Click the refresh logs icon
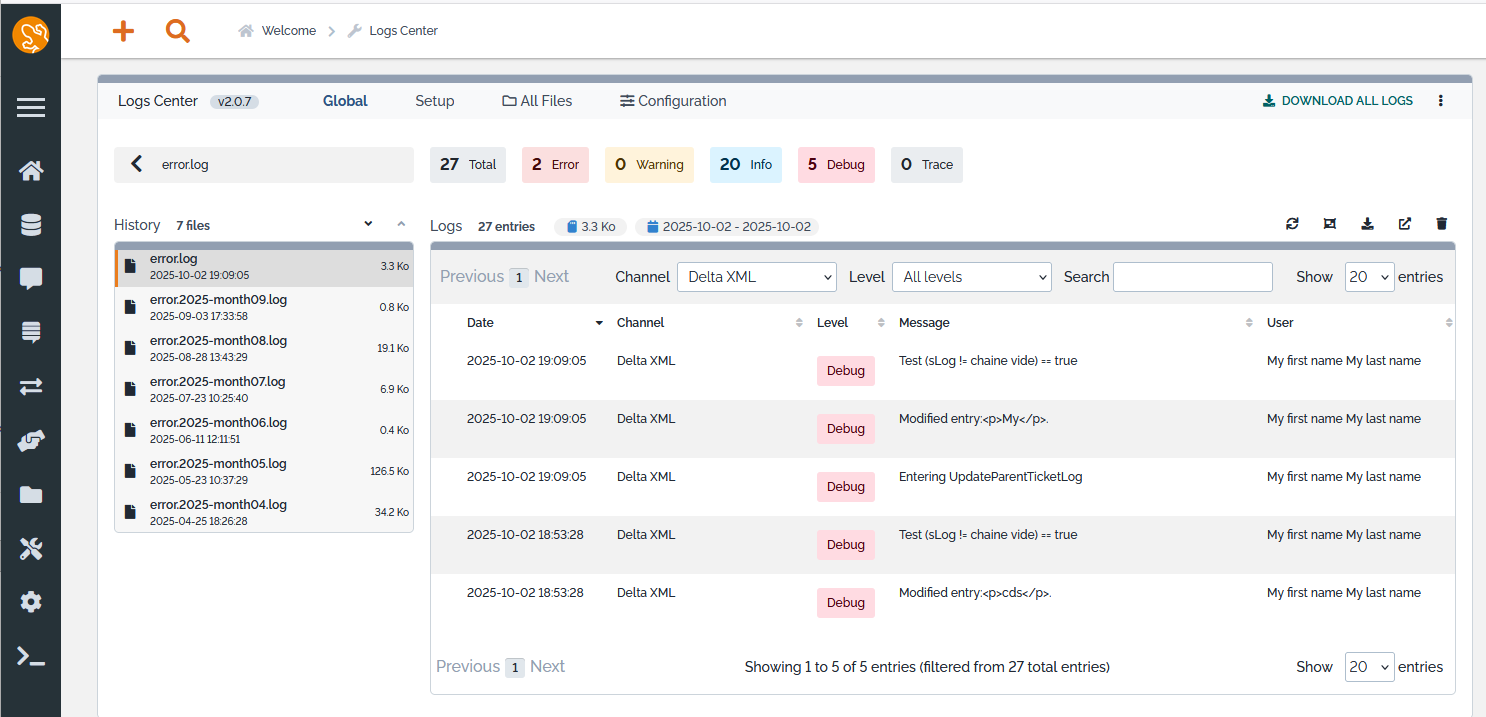 (x=1292, y=224)
